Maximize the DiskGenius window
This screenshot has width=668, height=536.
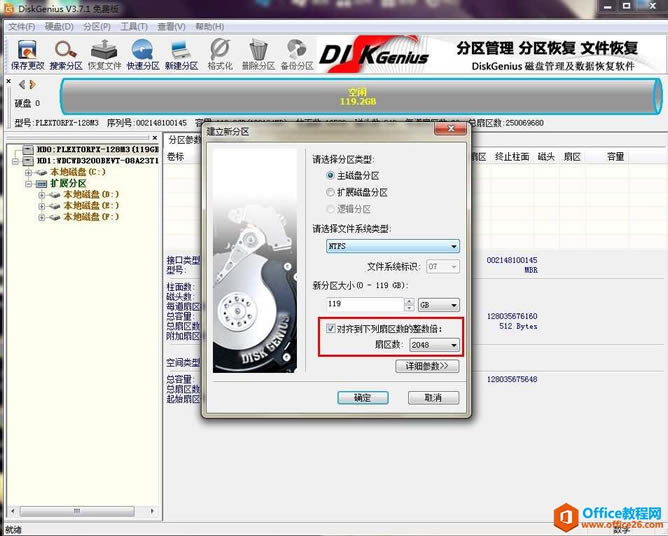[x=626, y=6]
